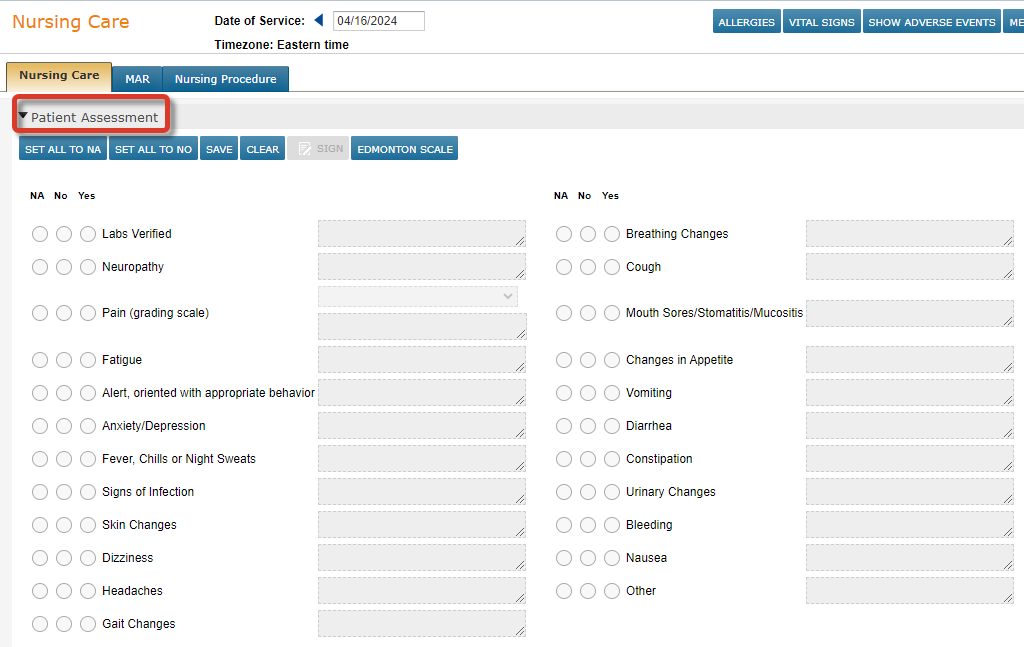Open the Allergies panel
Screen dimensions: 1024x647
tap(747, 22)
